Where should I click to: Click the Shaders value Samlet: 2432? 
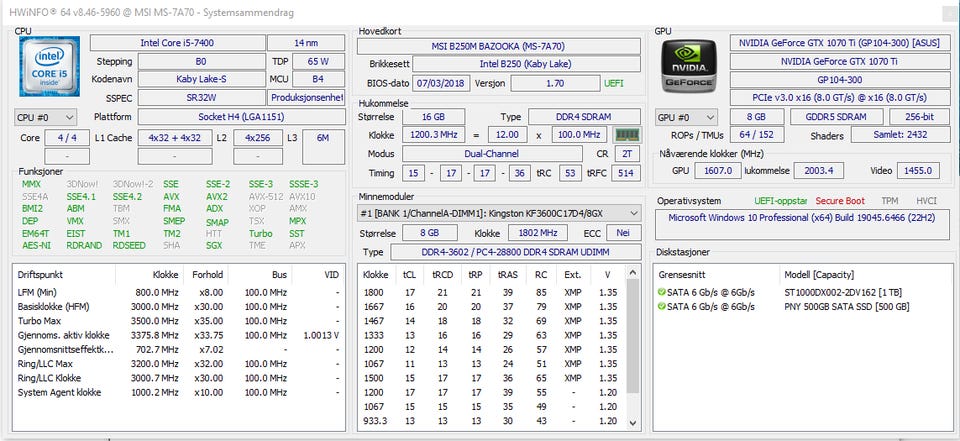901,135
